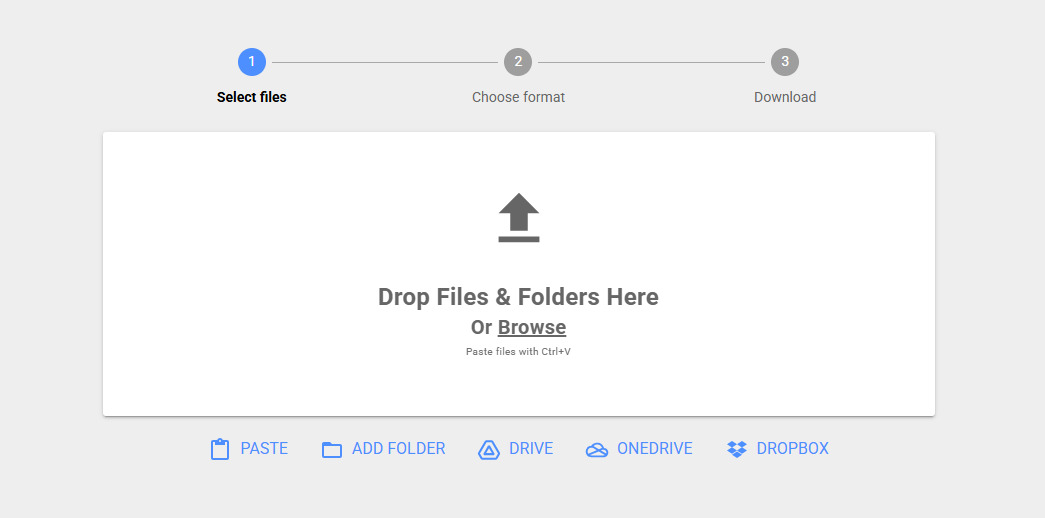This screenshot has width=1045, height=518.
Task: Click the Add Folder icon
Action: 331,450
